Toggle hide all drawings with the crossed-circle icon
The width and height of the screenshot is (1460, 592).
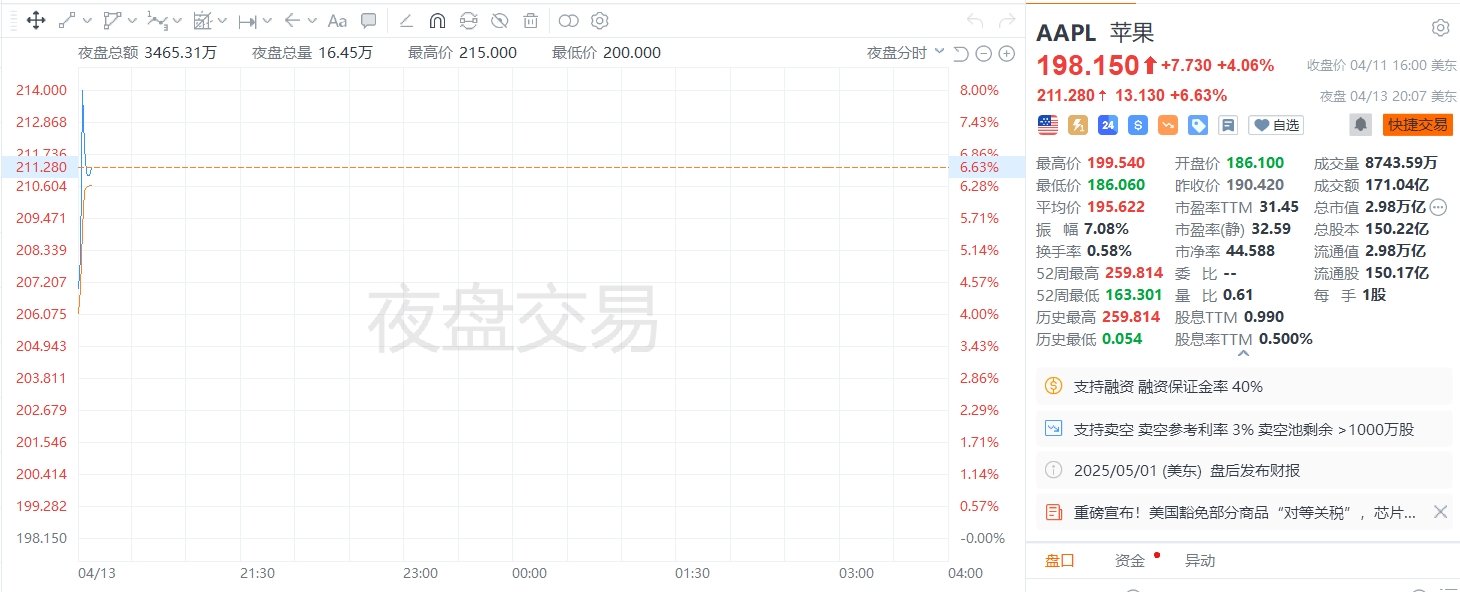[500, 20]
